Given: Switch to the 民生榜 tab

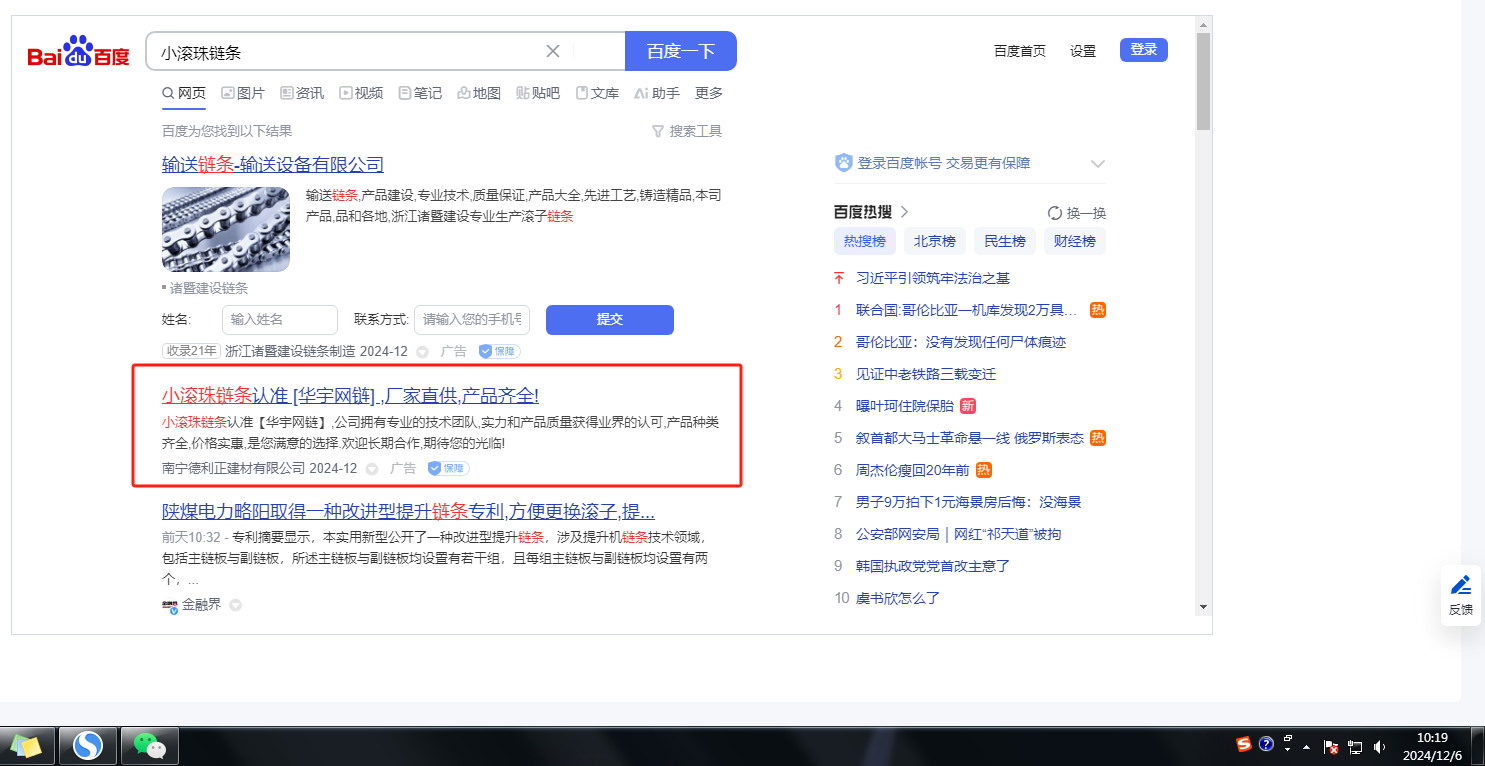Looking at the screenshot, I should (1005, 241).
